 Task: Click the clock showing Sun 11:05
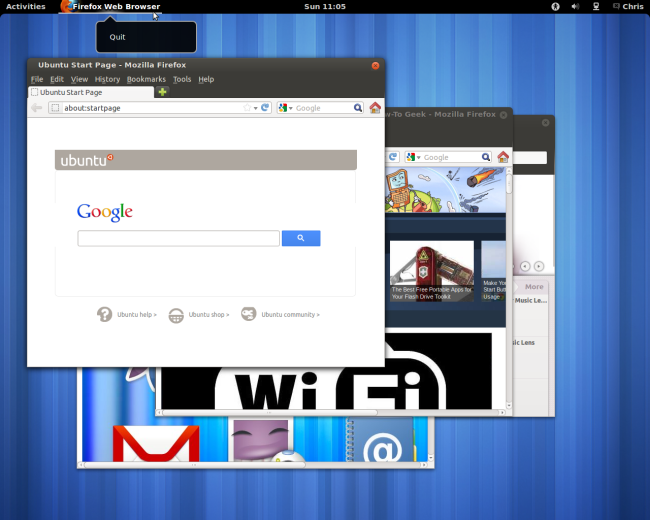coord(325,6)
